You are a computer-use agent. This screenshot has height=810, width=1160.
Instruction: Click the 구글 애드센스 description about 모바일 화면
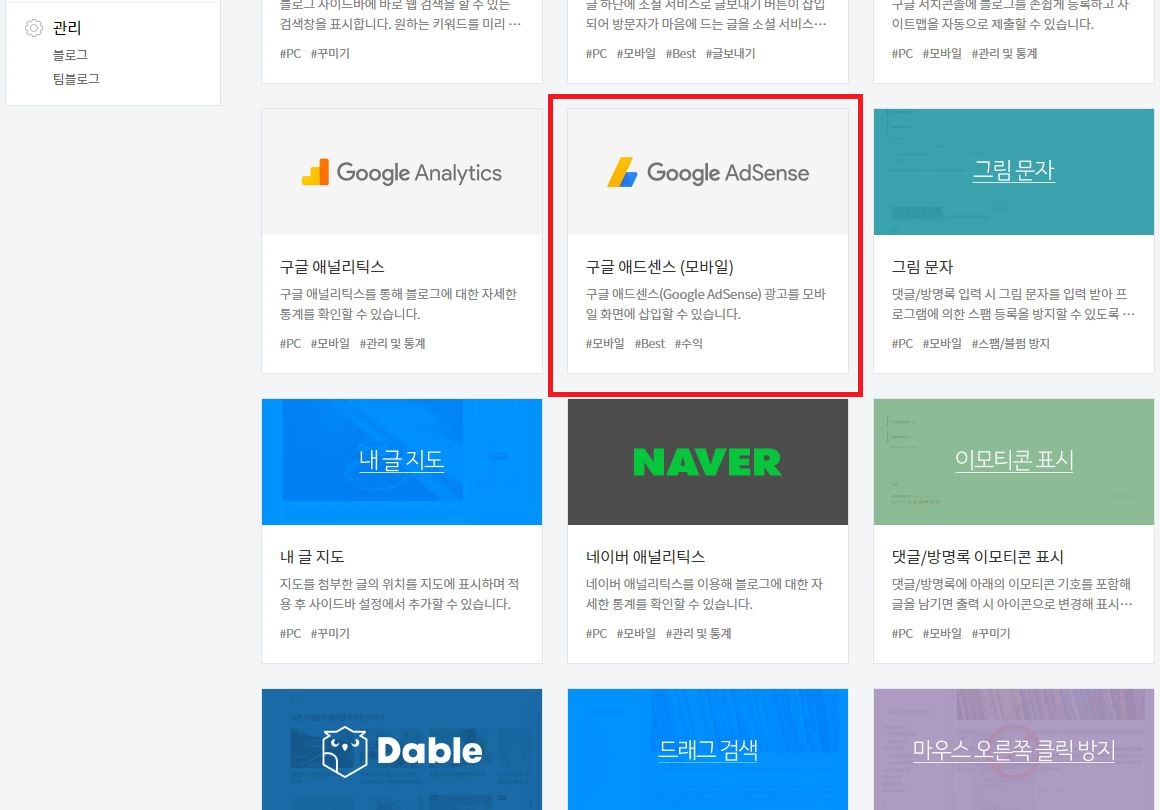pyautogui.click(x=706, y=304)
